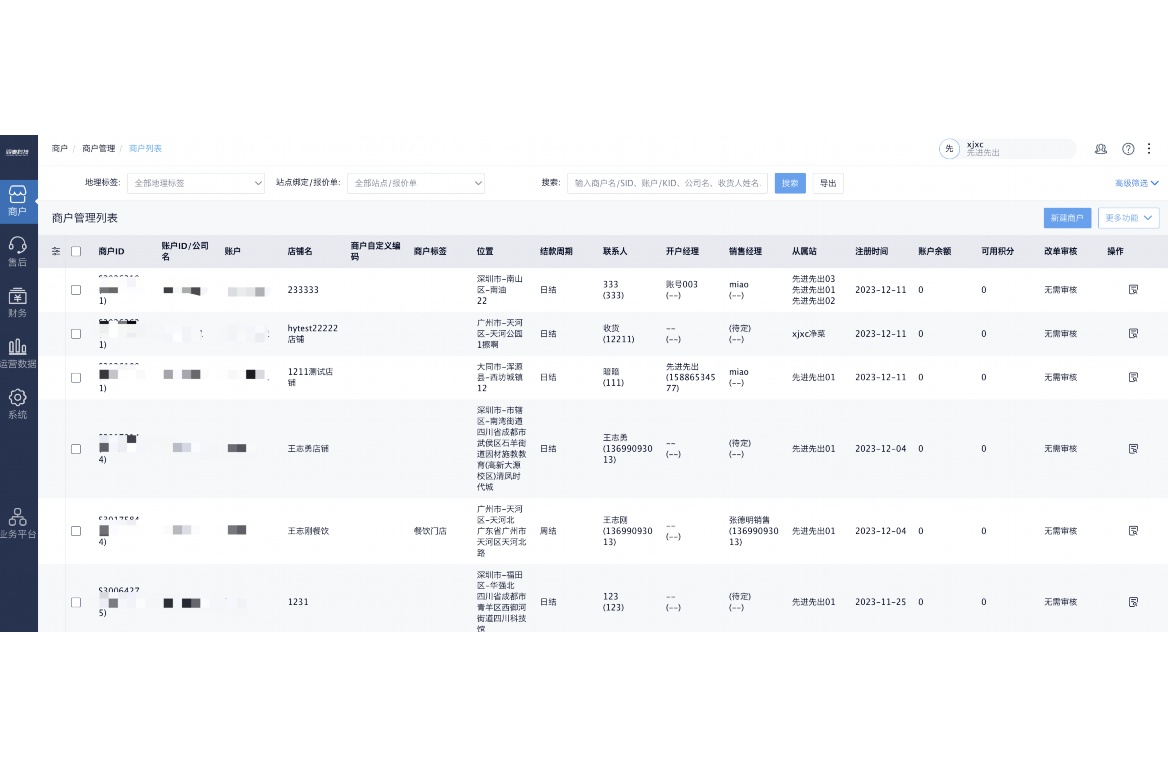Go to 运营数据 in the sidebar
1168x767 pixels.
(x=18, y=353)
